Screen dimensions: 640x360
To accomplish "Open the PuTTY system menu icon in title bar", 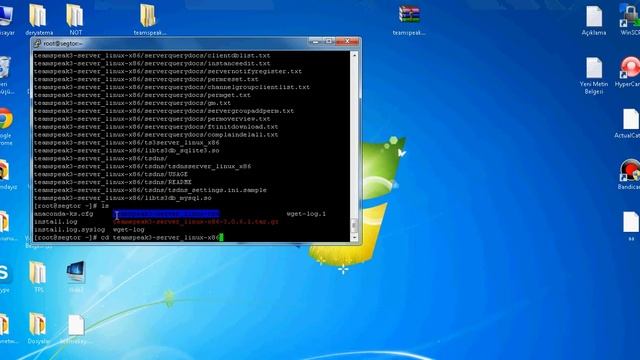I will (x=37, y=43).
